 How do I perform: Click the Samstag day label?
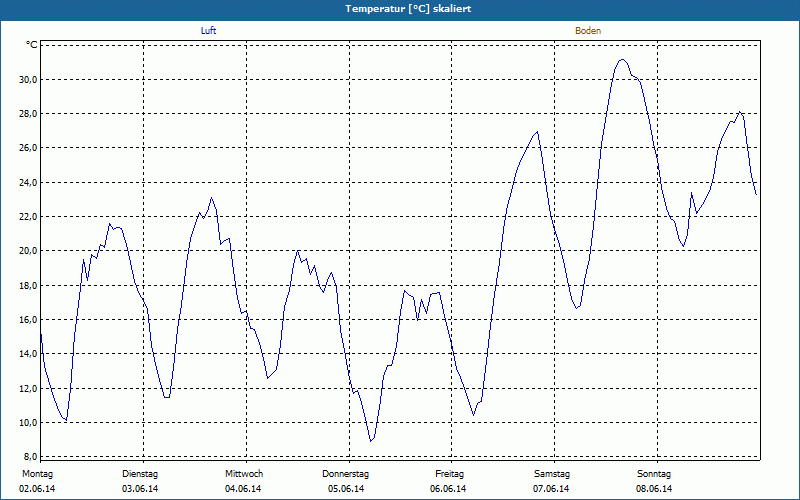point(552,474)
